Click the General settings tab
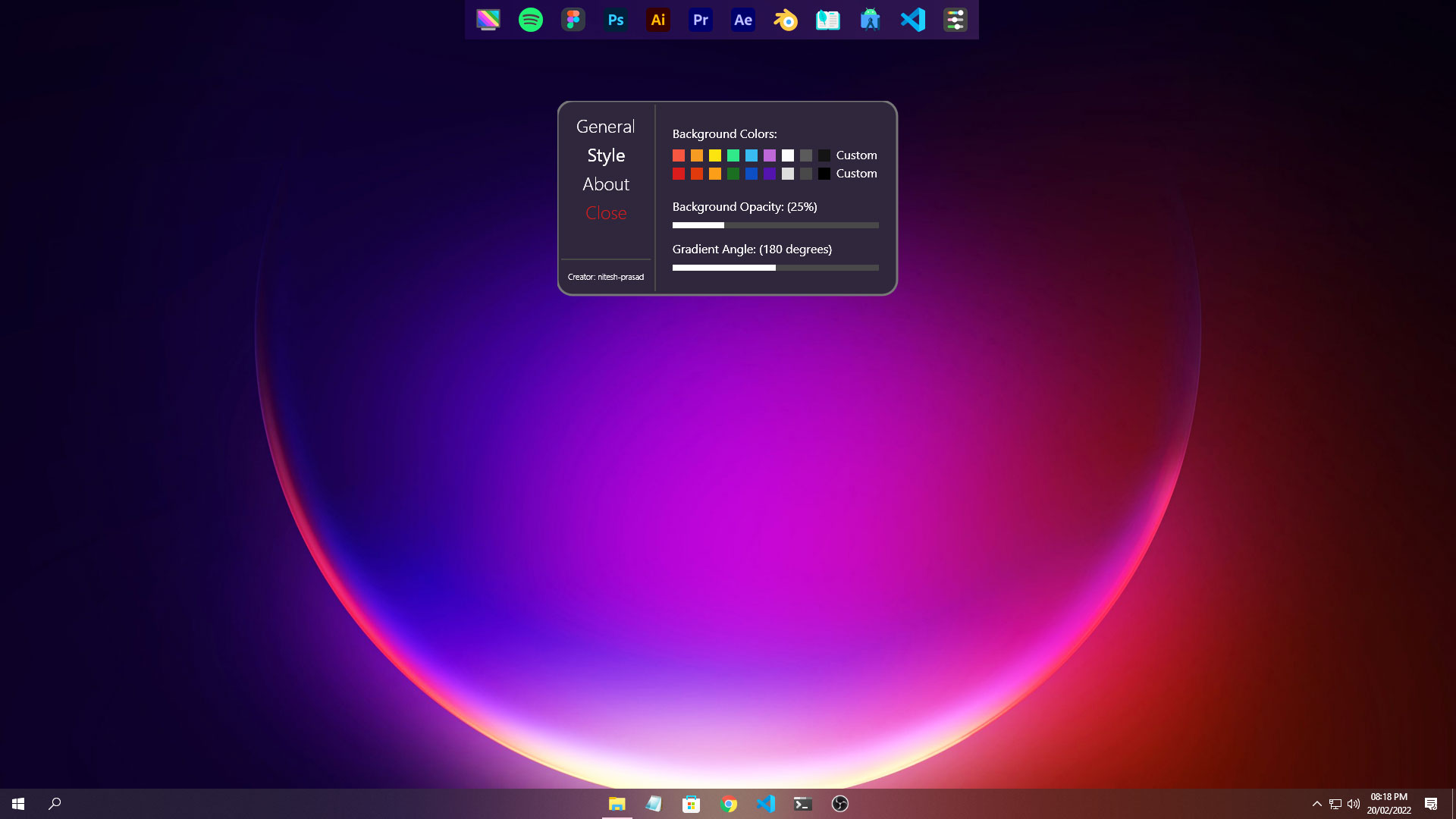This screenshot has height=819, width=1456. pos(605,126)
